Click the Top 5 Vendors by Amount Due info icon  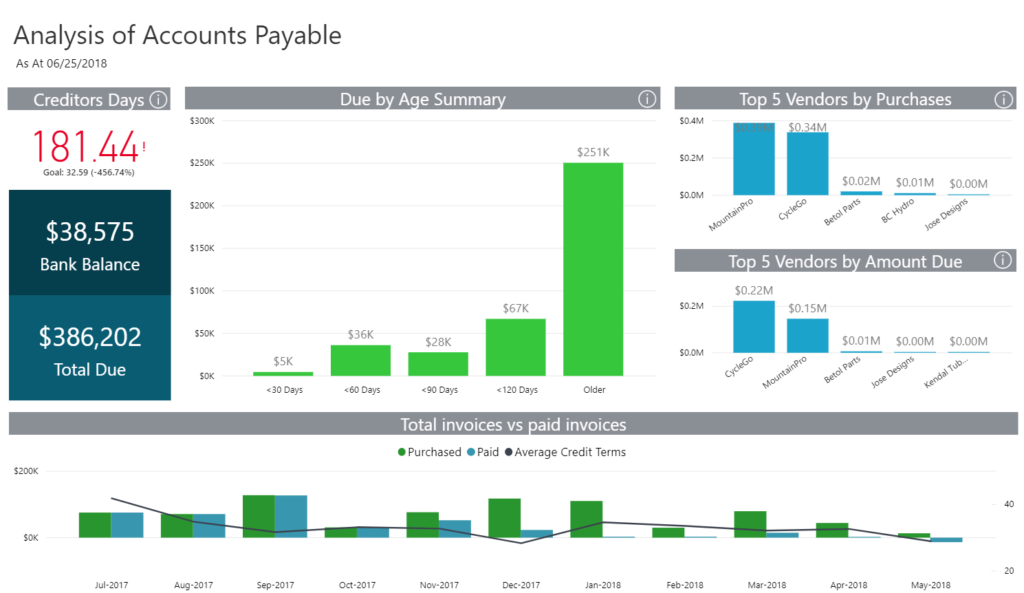coord(1004,260)
